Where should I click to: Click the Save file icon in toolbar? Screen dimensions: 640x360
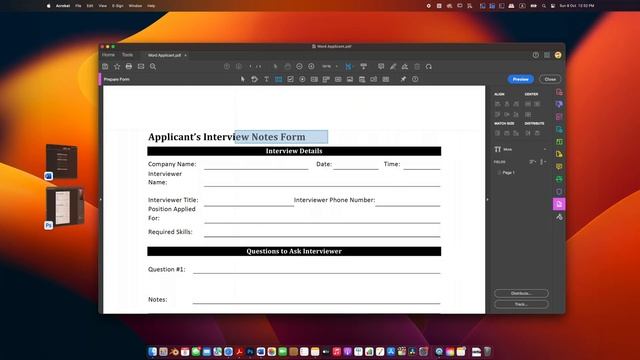pos(105,67)
